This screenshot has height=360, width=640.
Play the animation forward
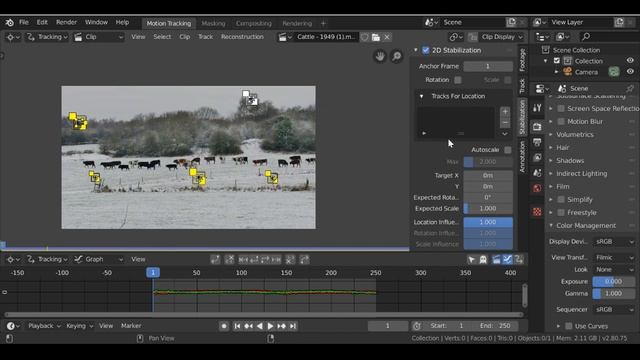(270, 326)
